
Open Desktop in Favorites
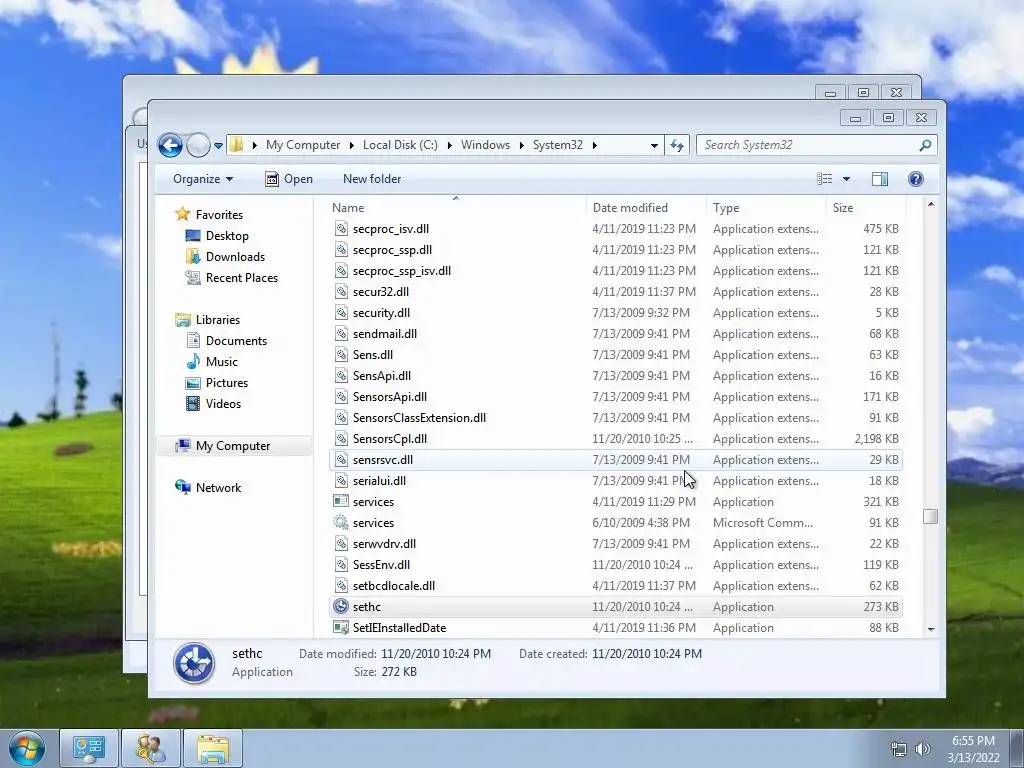point(227,236)
